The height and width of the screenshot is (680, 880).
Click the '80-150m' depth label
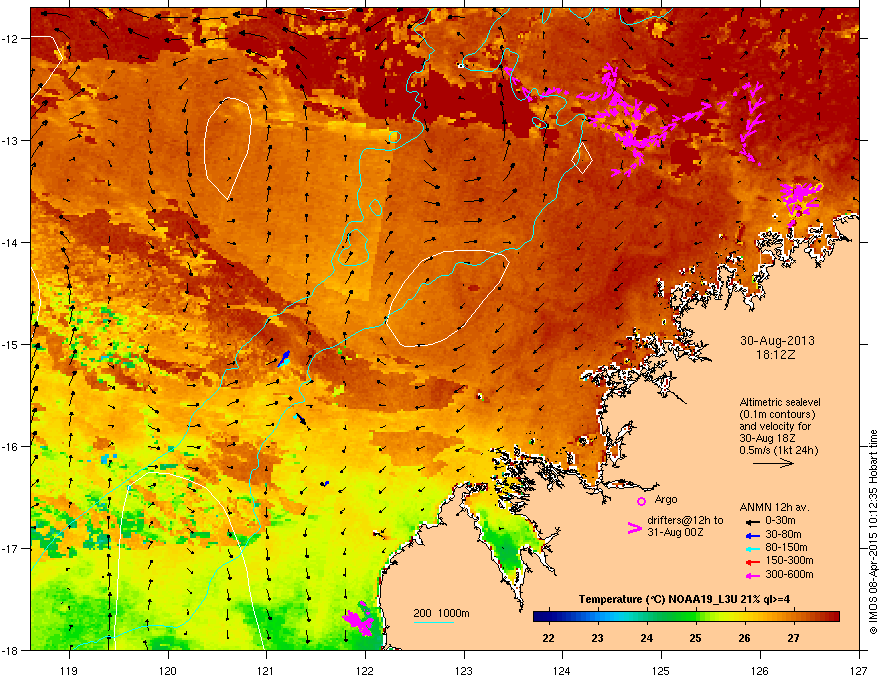[786, 547]
